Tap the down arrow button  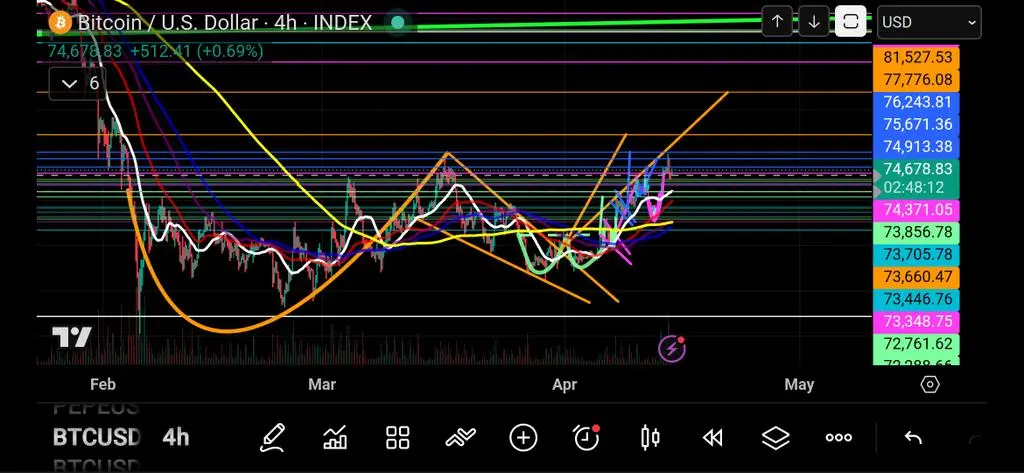[x=814, y=22]
